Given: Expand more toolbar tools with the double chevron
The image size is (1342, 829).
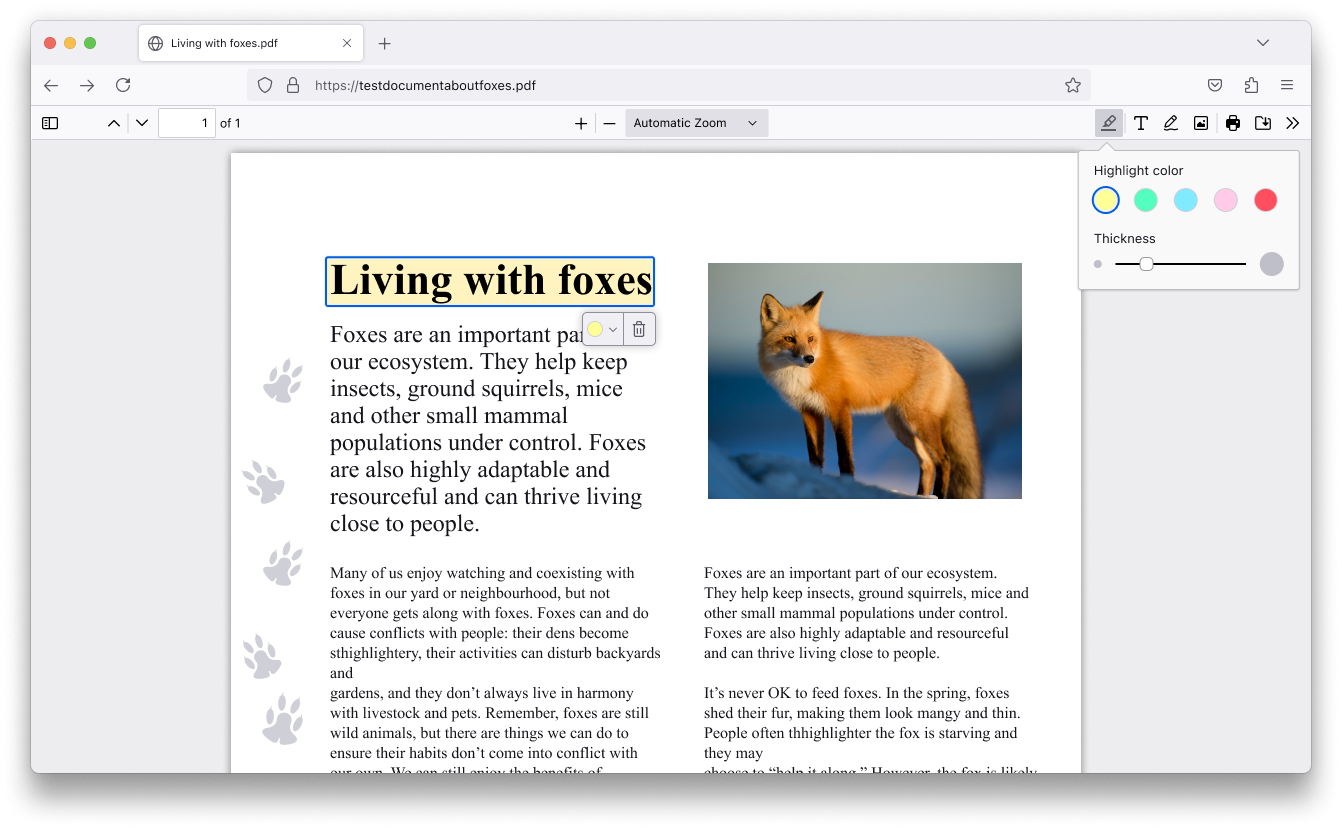Looking at the screenshot, I should pos(1292,122).
